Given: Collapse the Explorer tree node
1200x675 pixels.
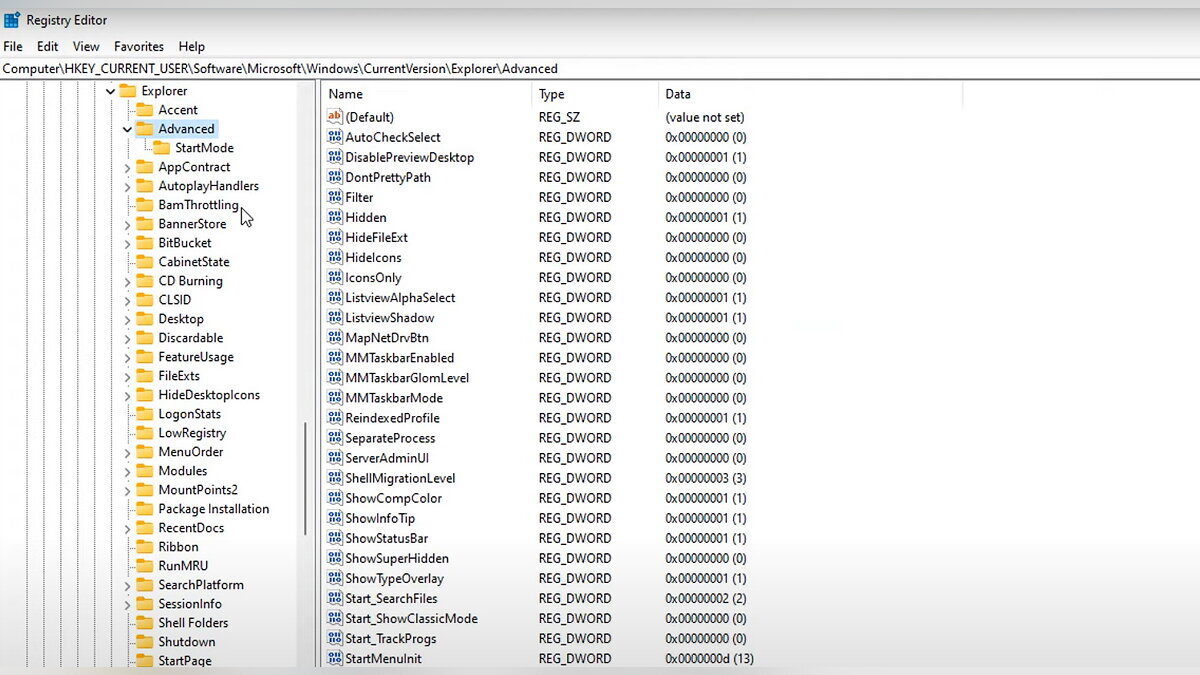Looking at the screenshot, I should click(x=109, y=90).
